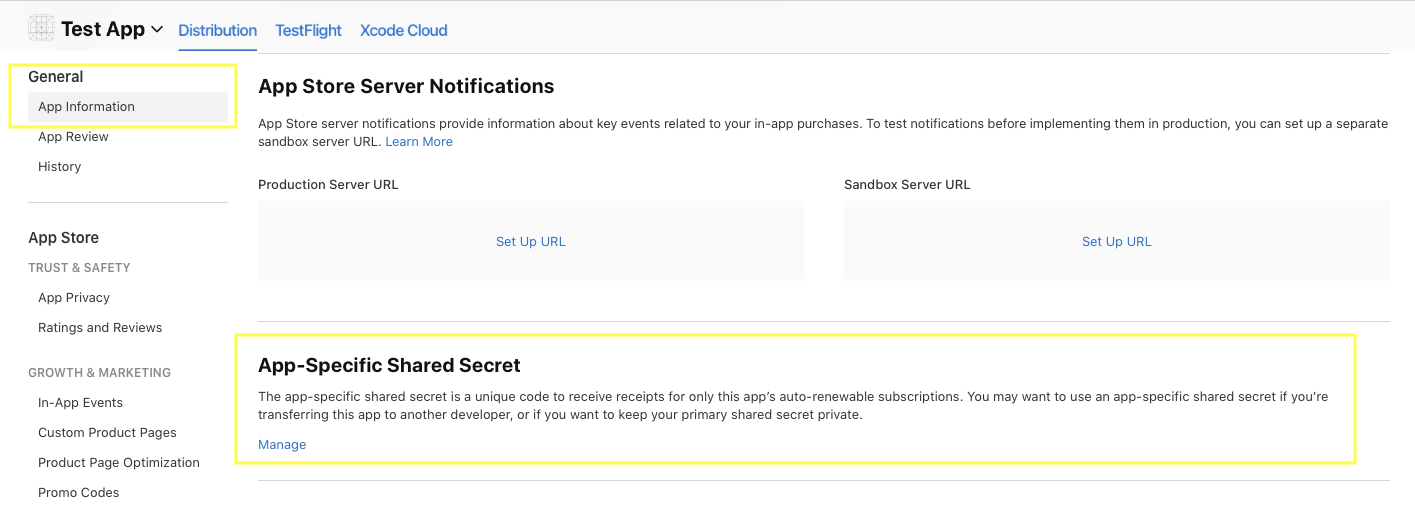
Task: Click the App-Specific Shared Secret heading
Action: [x=389, y=365]
